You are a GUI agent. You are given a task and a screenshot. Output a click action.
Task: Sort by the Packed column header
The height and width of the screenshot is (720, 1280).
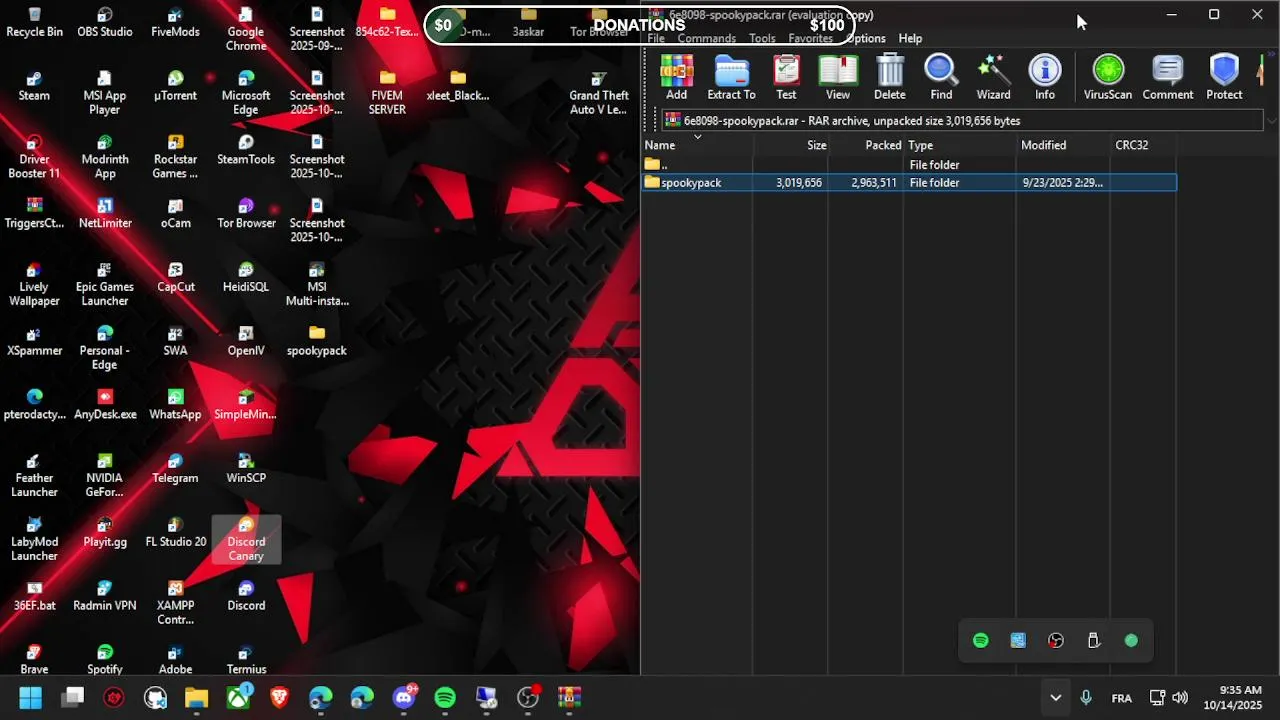point(865,145)
